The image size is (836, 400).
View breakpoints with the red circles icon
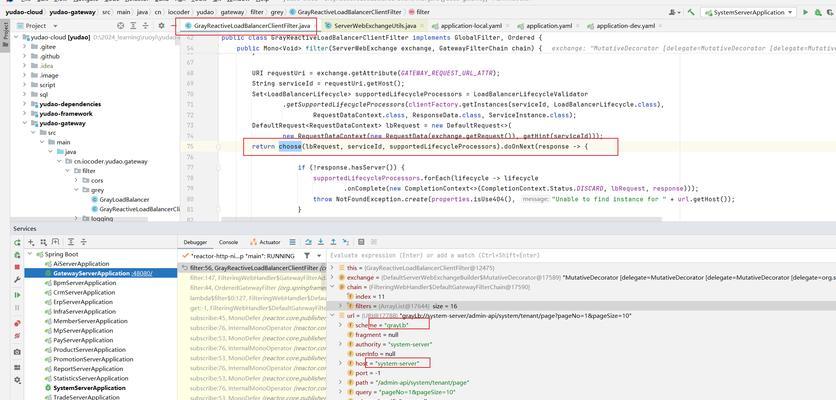[17, 323]
